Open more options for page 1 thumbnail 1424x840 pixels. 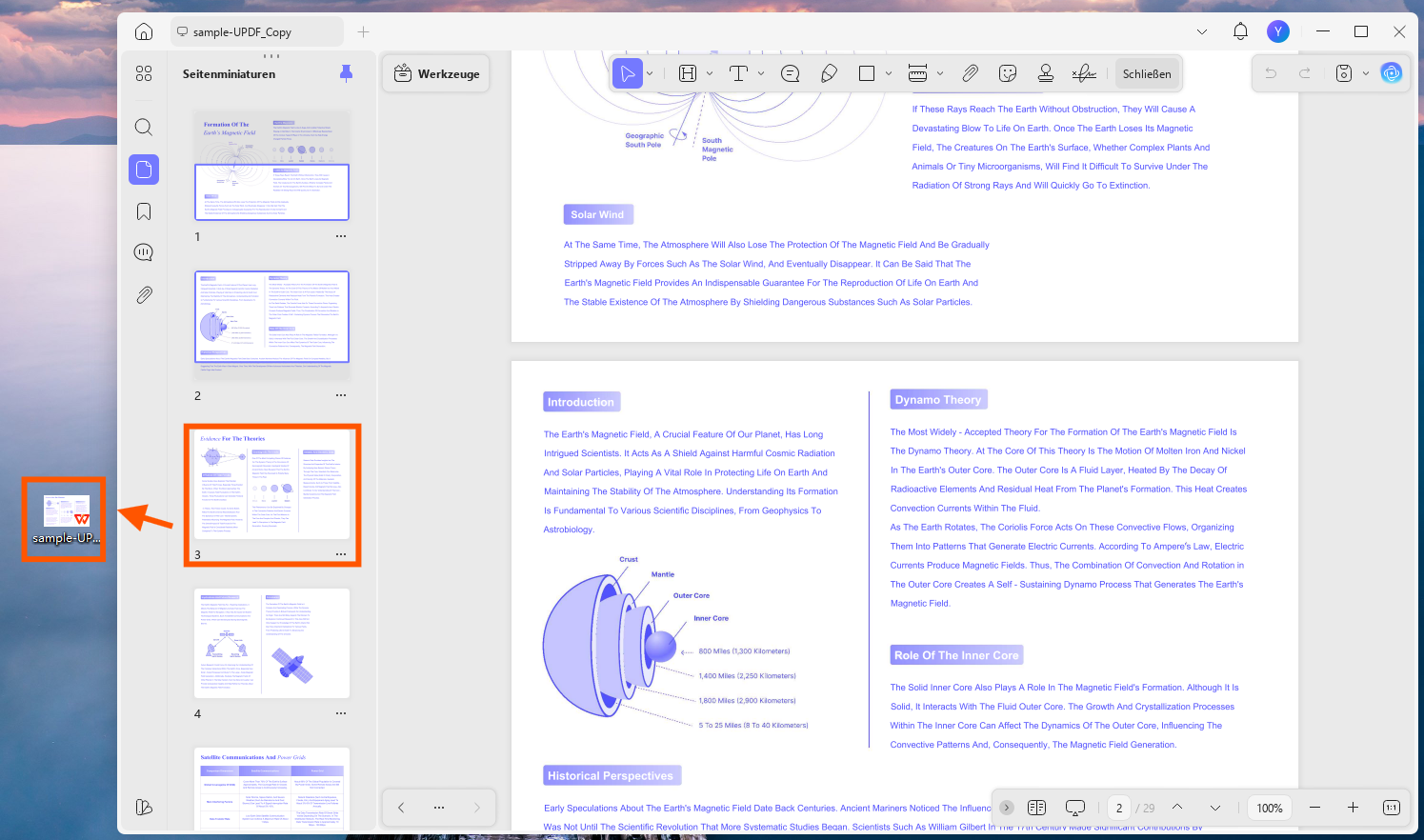(x=341, y=236)
